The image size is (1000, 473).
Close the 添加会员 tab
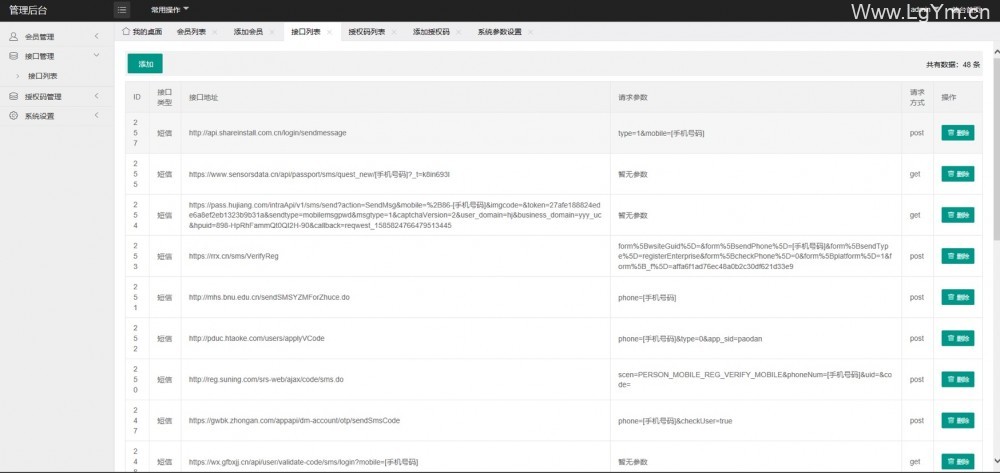point(272,31)
